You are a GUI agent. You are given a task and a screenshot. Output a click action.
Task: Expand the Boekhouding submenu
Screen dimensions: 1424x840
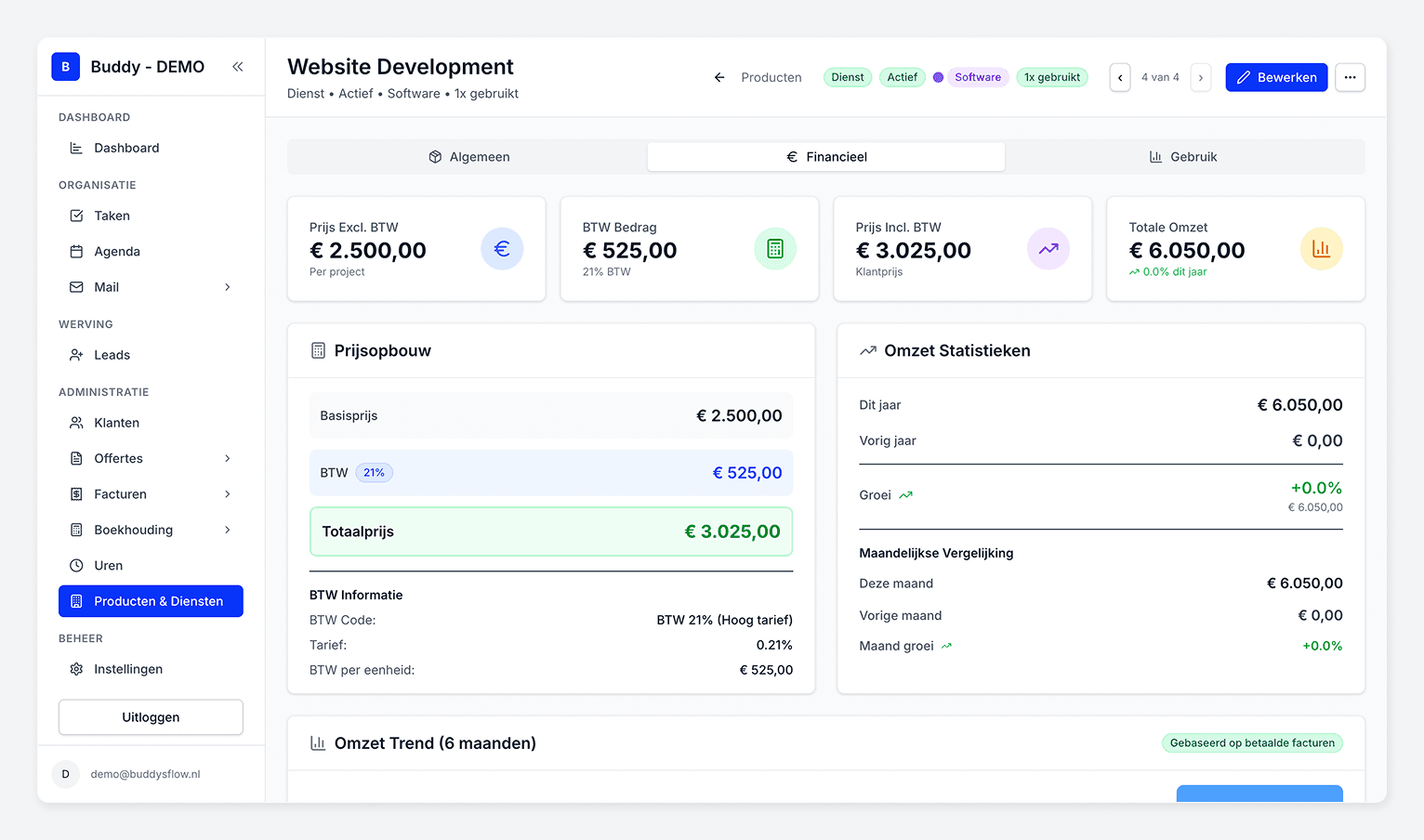tap(228, 530)
